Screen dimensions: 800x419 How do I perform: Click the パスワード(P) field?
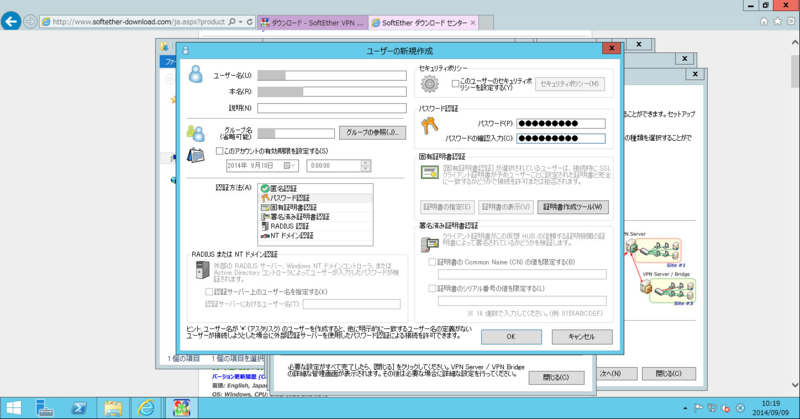point(561,124)
